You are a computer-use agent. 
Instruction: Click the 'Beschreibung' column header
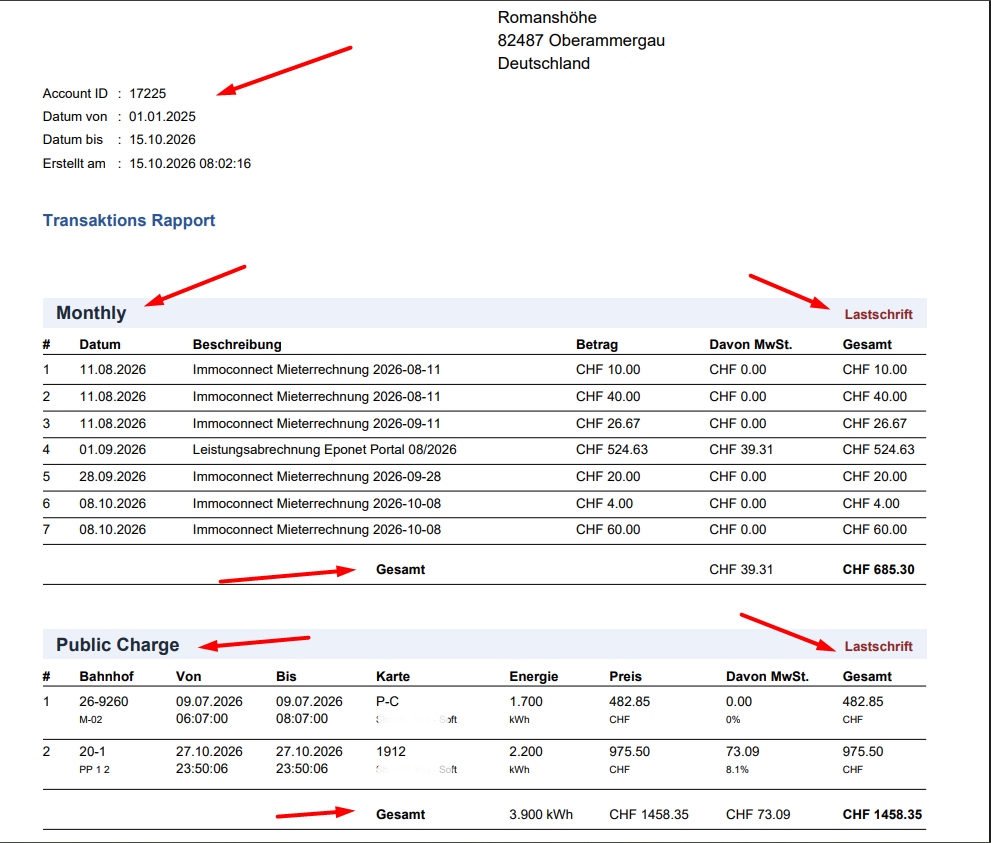click(237, 344)
